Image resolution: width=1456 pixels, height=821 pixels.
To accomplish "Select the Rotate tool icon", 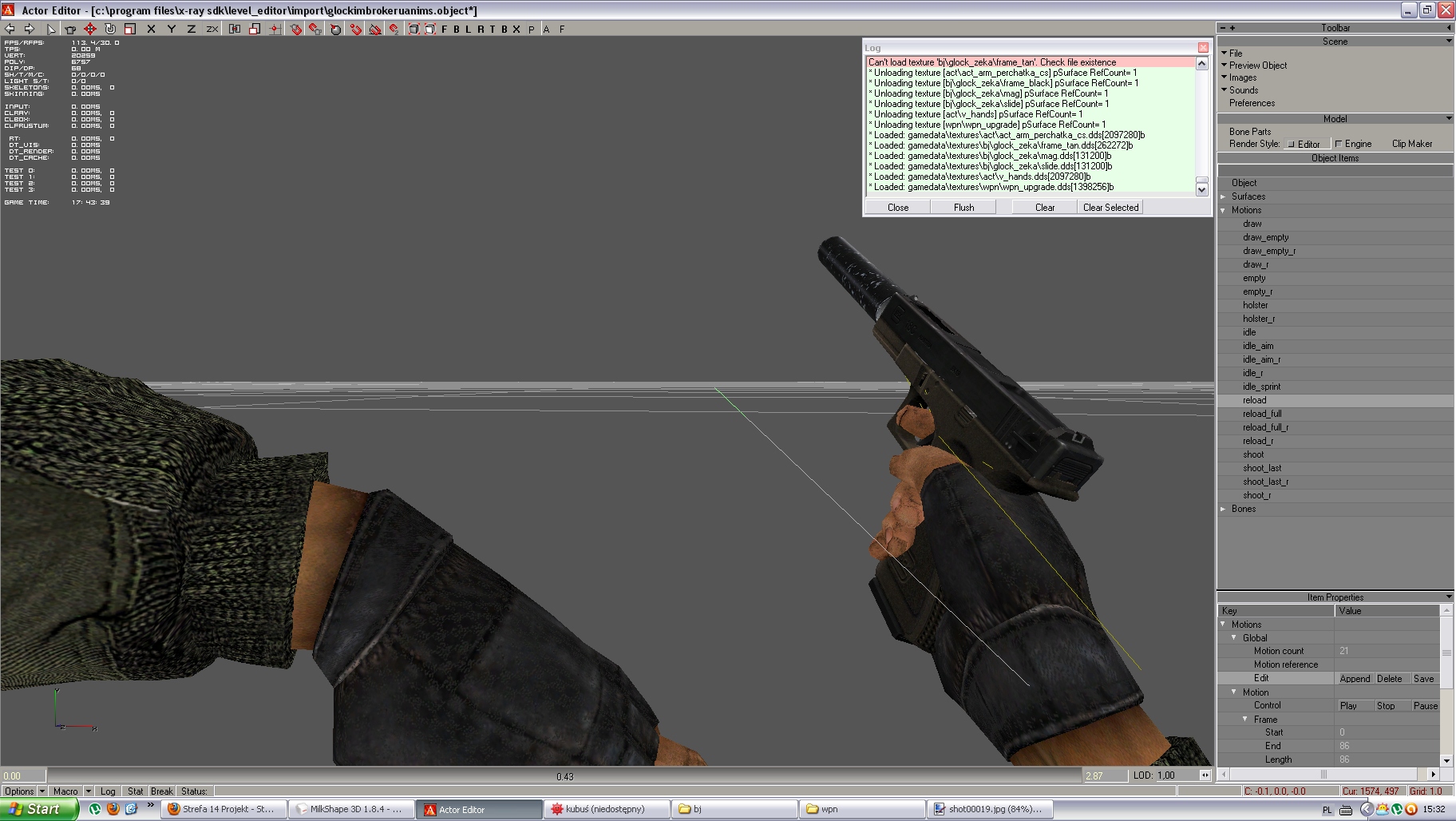I will click(110, 29).
